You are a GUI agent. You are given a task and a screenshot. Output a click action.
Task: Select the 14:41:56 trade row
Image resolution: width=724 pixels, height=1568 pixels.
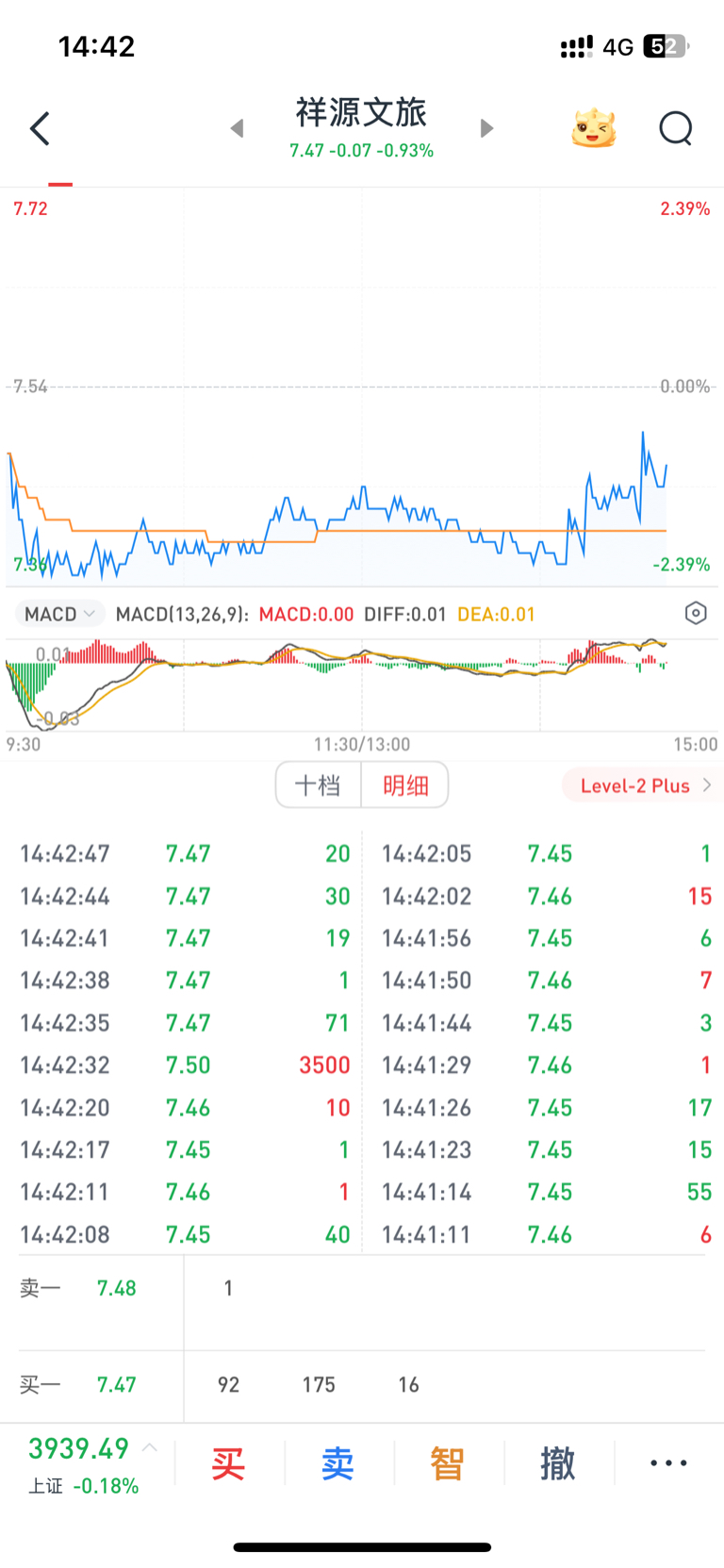[x=546, y=939]
